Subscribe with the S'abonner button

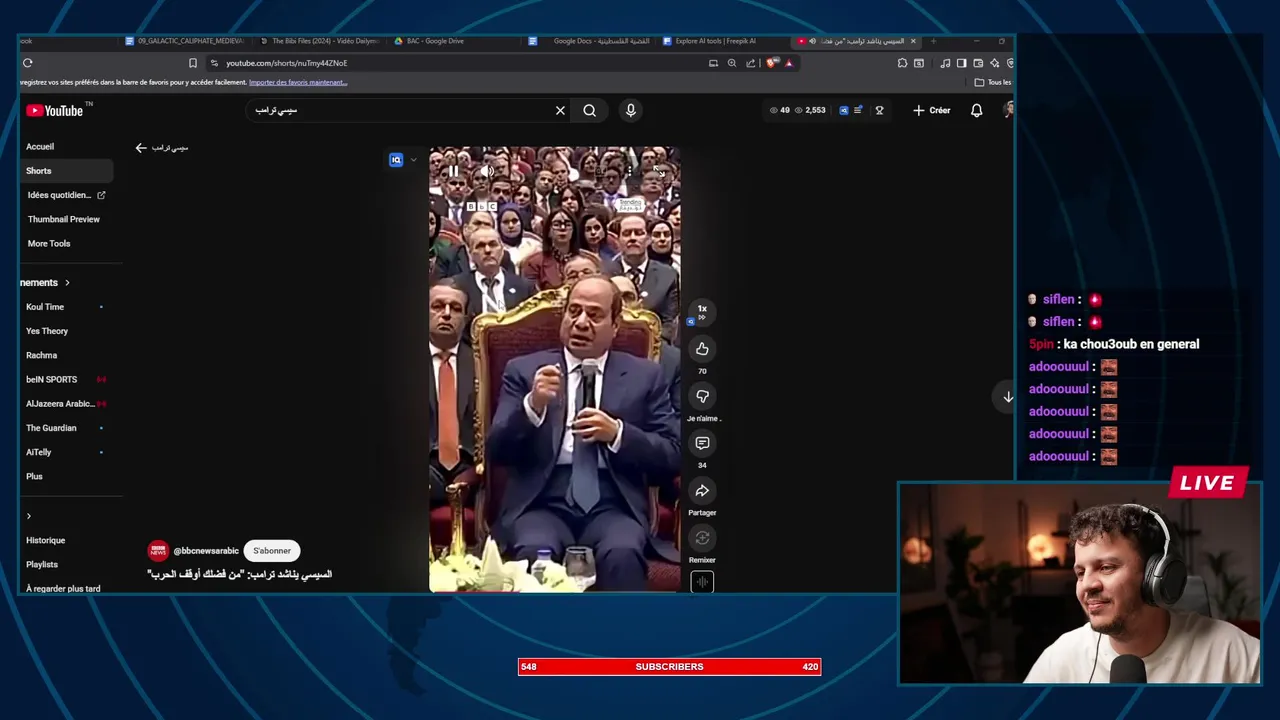pyautogui.click(x=272, y=550)
